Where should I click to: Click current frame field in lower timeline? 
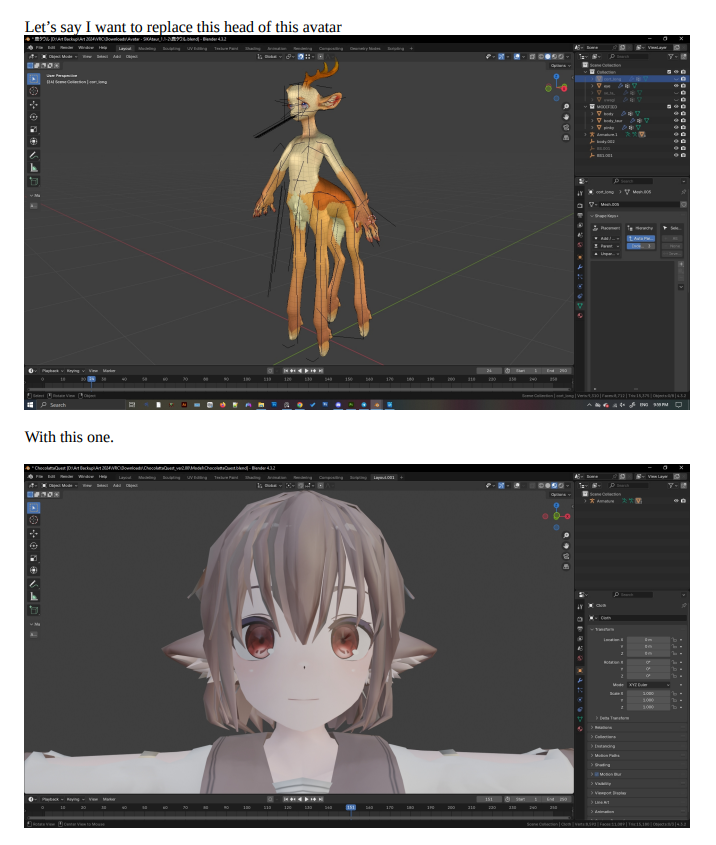[x=489, y=799]
